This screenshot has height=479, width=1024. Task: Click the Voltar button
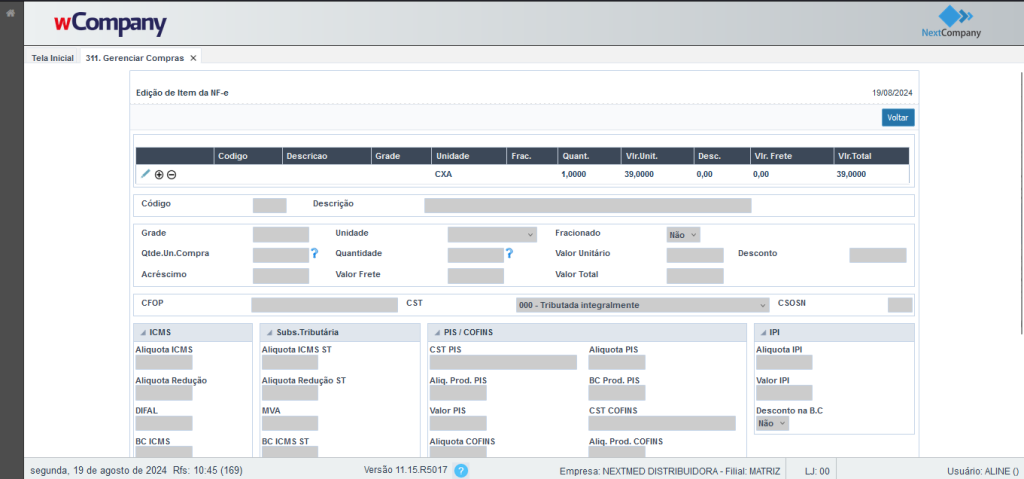click(898, 118)
